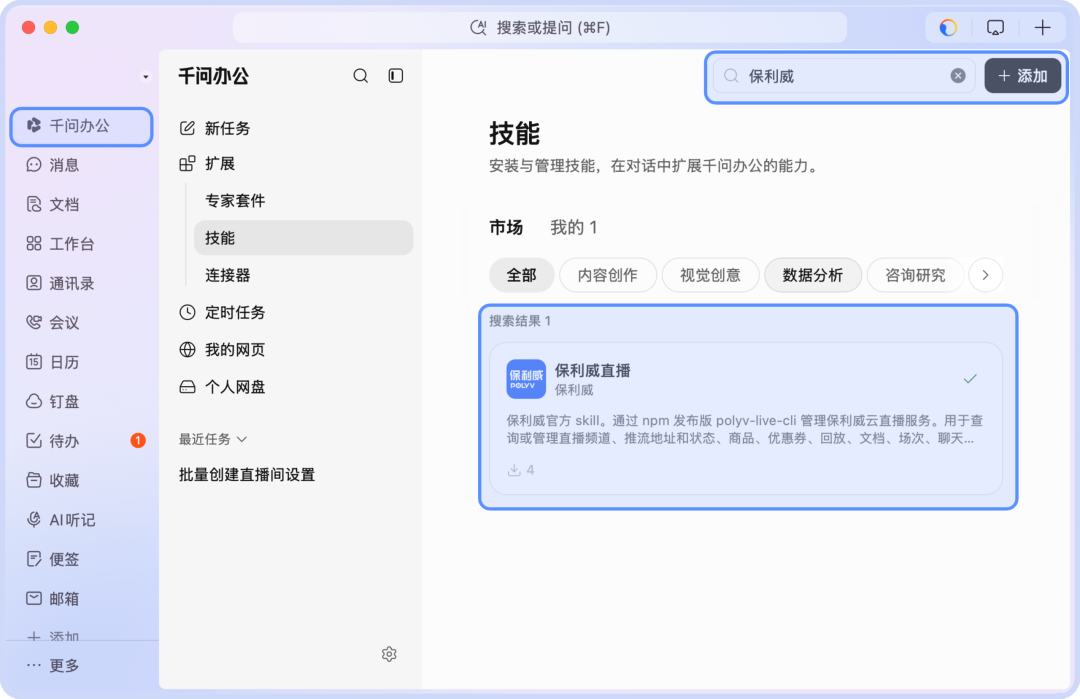Filter skills by 咨询研究
1080x699 pixels.
tap(915, 275)
